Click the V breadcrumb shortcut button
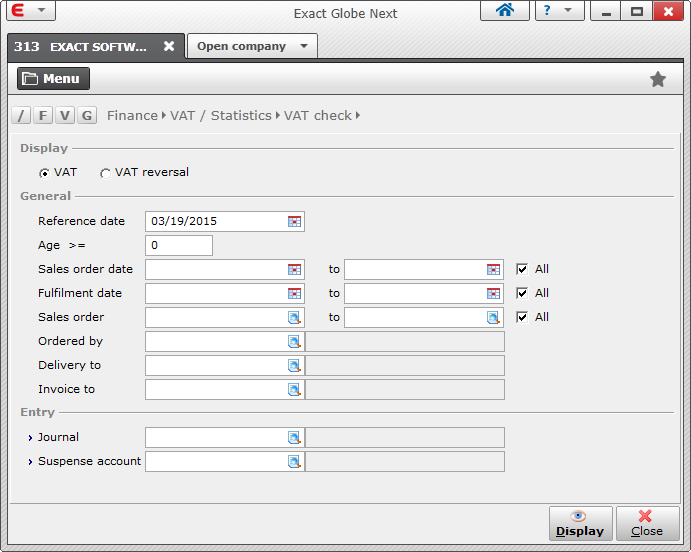The width and height of the screenshot is (691, 552). pyautogui.click(x=65, y=115)
